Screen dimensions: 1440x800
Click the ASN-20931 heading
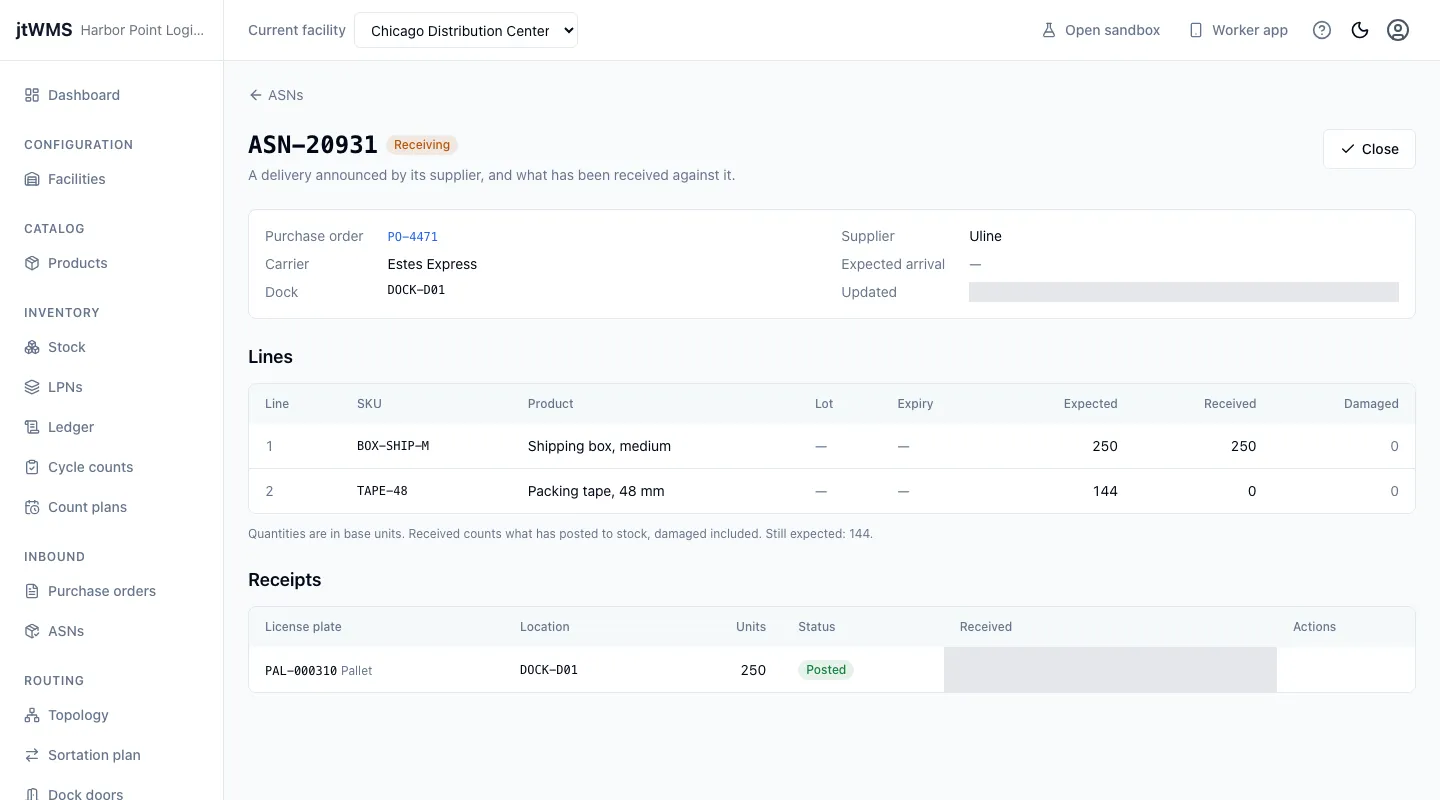pyautogui.click(x=313, y=145)
